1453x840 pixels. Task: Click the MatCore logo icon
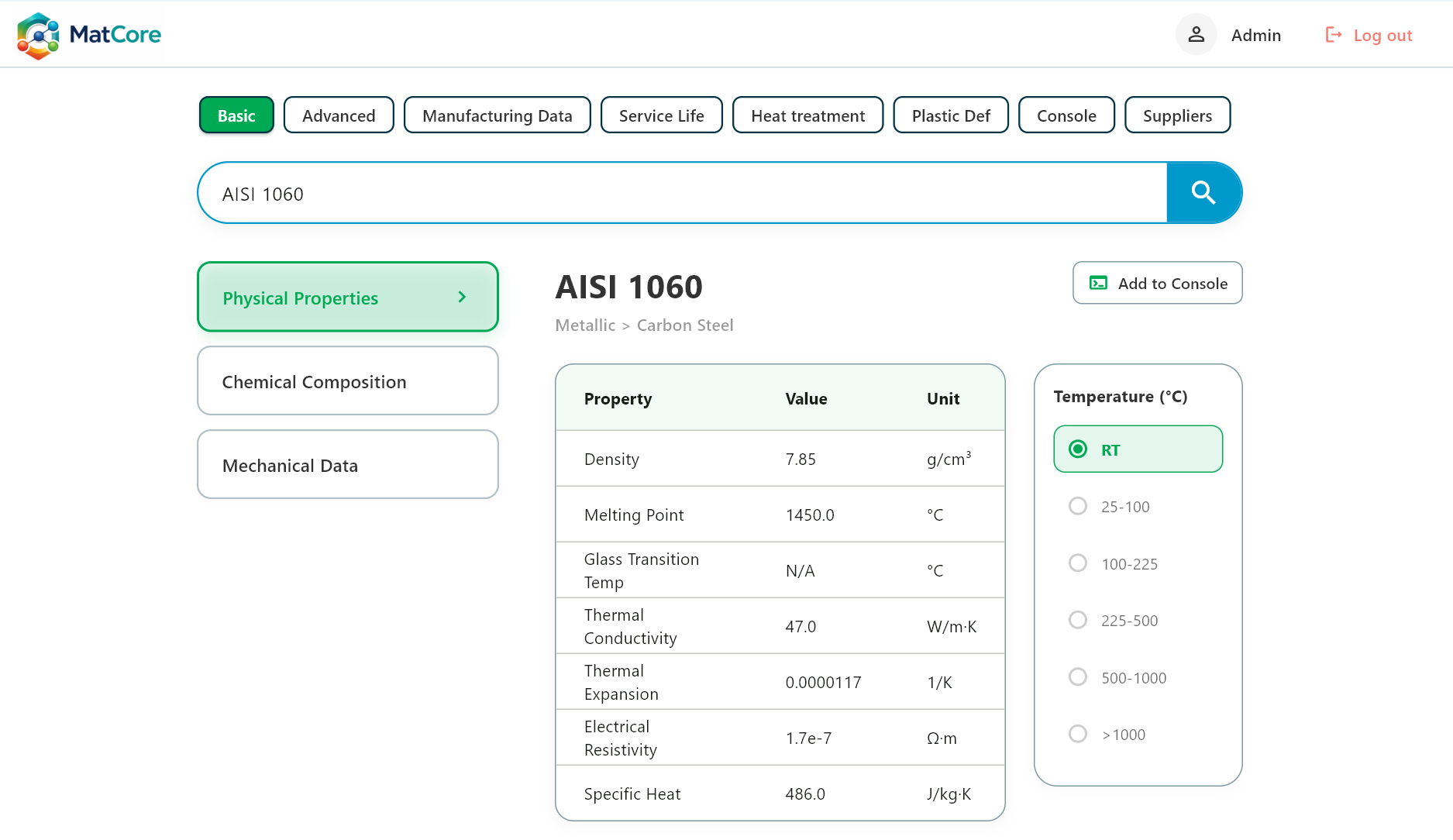[38, 35]
